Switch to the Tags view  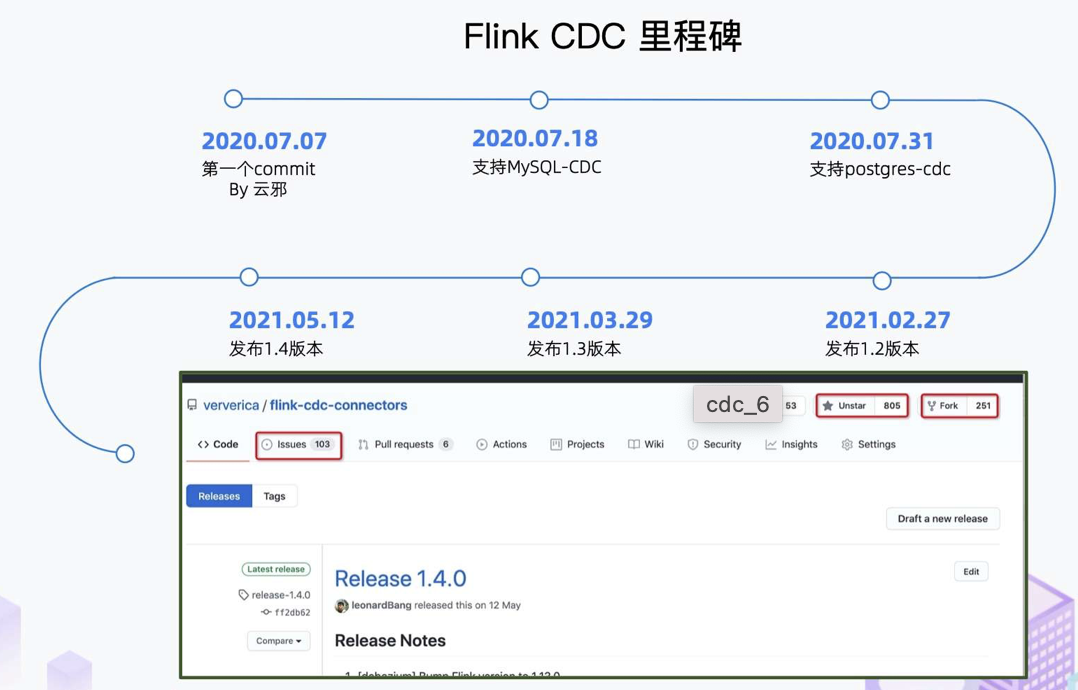[274, 496]
